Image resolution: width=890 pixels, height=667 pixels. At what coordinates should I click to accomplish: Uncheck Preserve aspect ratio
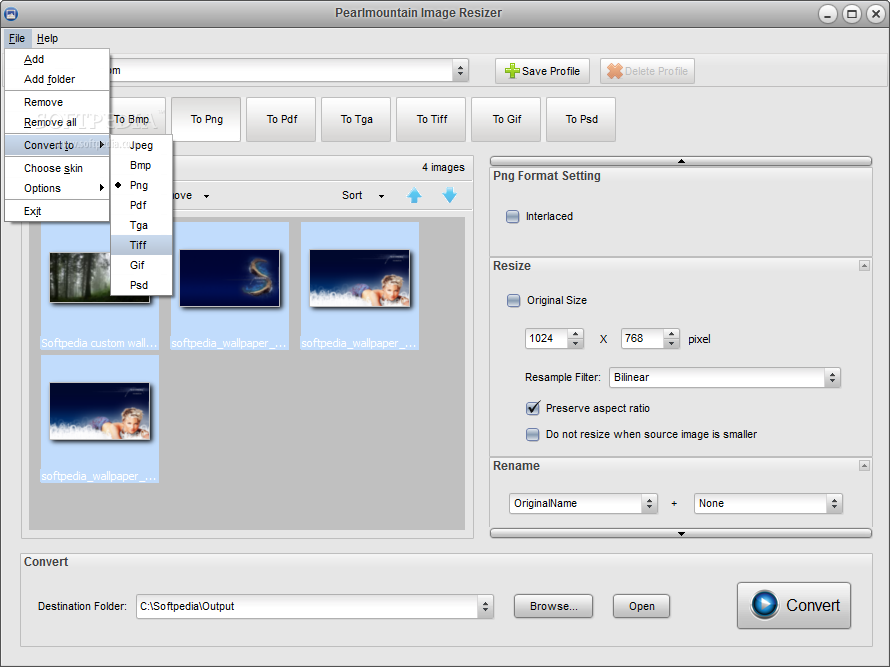click(x=532, y=408)
